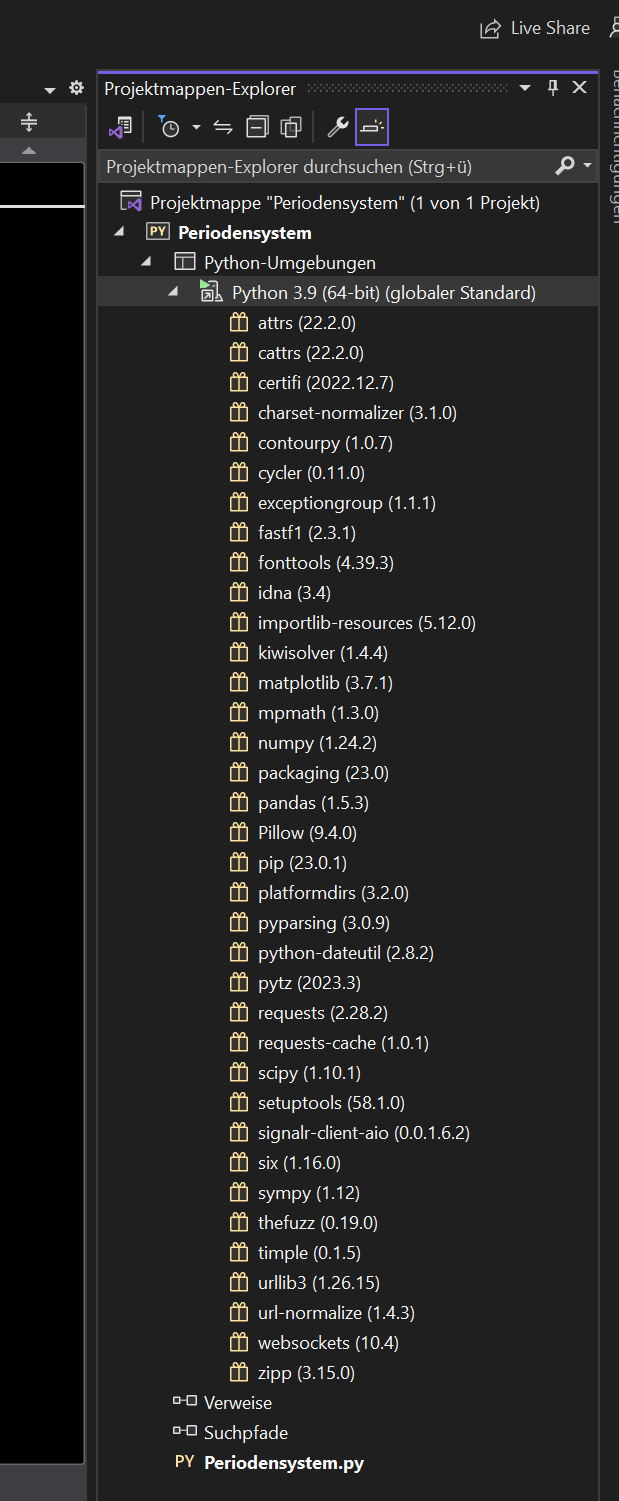Click sync with active document icon
This screenshot has height=1501, width=619.
click(x=223, y=127)
